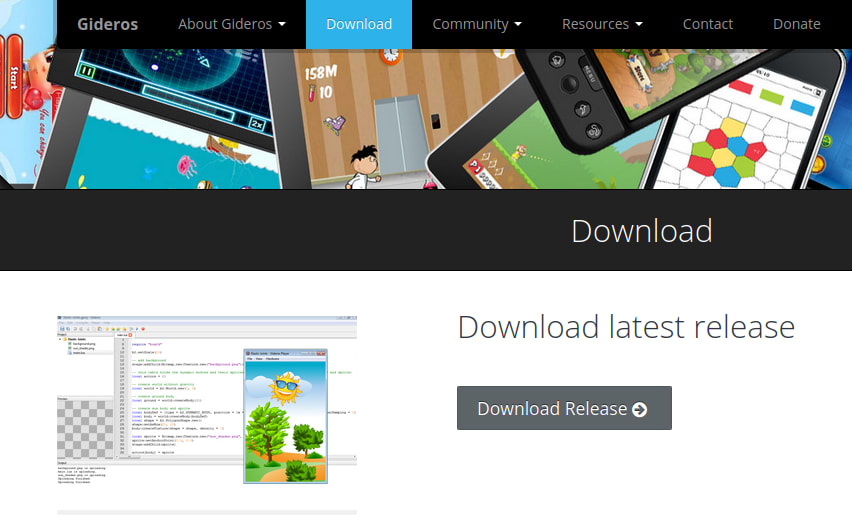Image resolution: width=852 pixels, height=520 pixels.
Task: Click the Download Release button
Action: (x=564, y=408)
